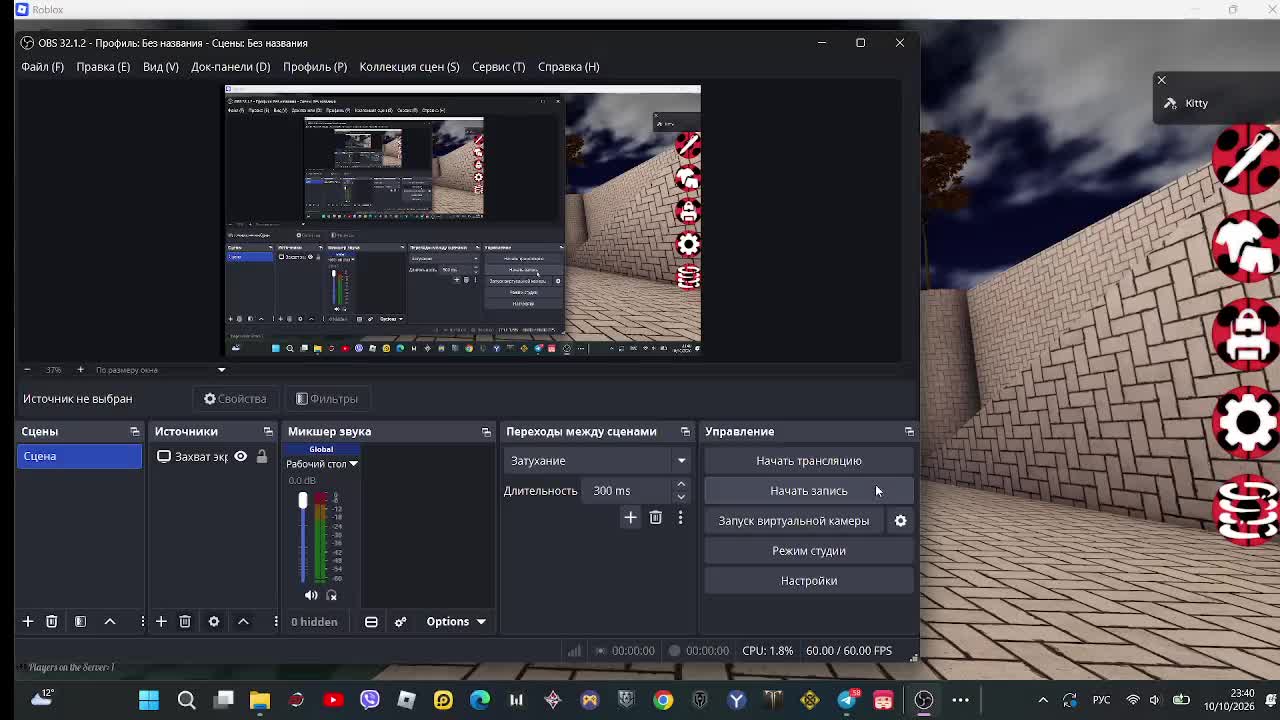Screen dimensions: 1280x720
Task: Open virtual camera settings gear
Action: coord(900,520)
